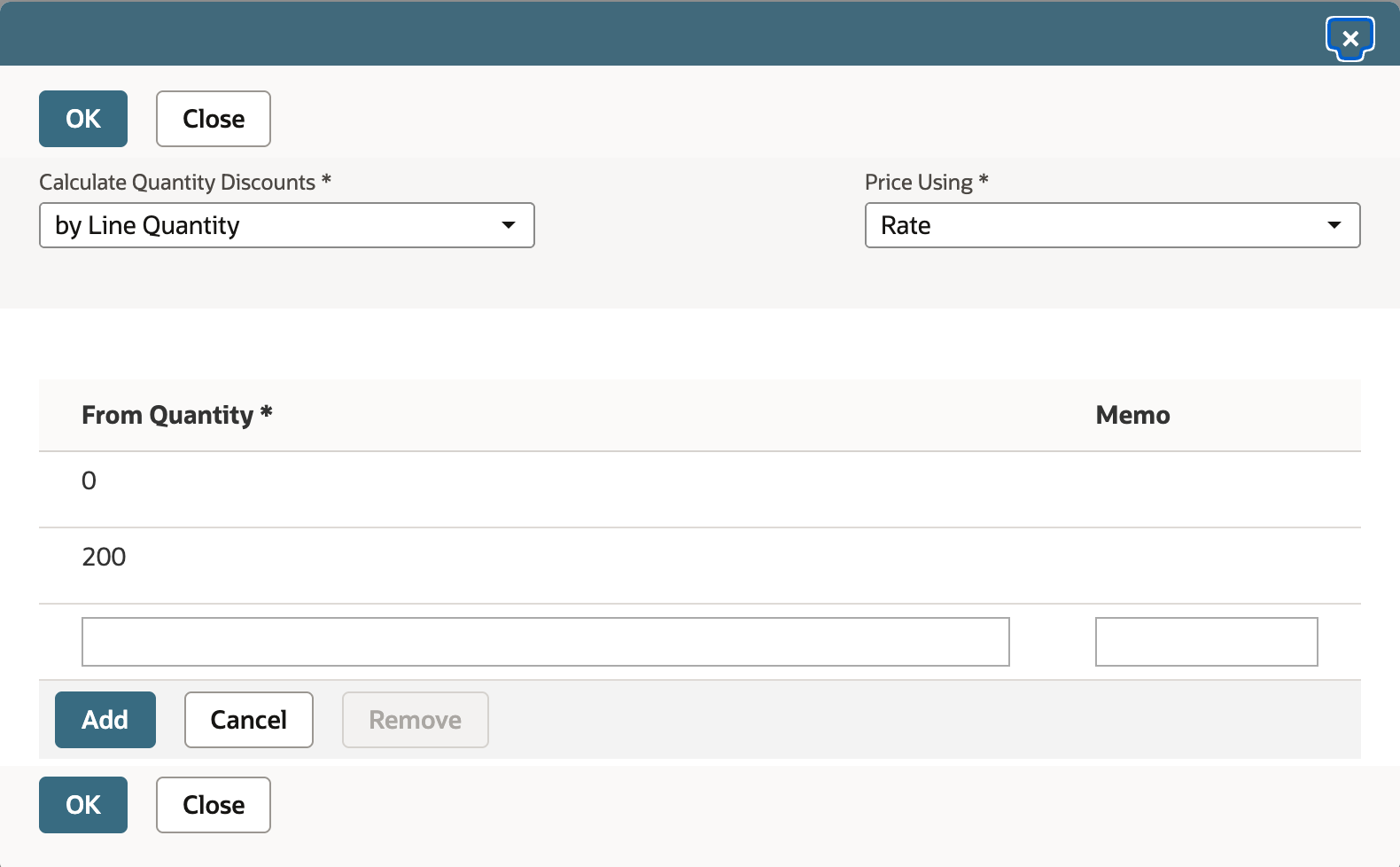
Task: Close the dialog with the X icon
Action: (1349, 39)
